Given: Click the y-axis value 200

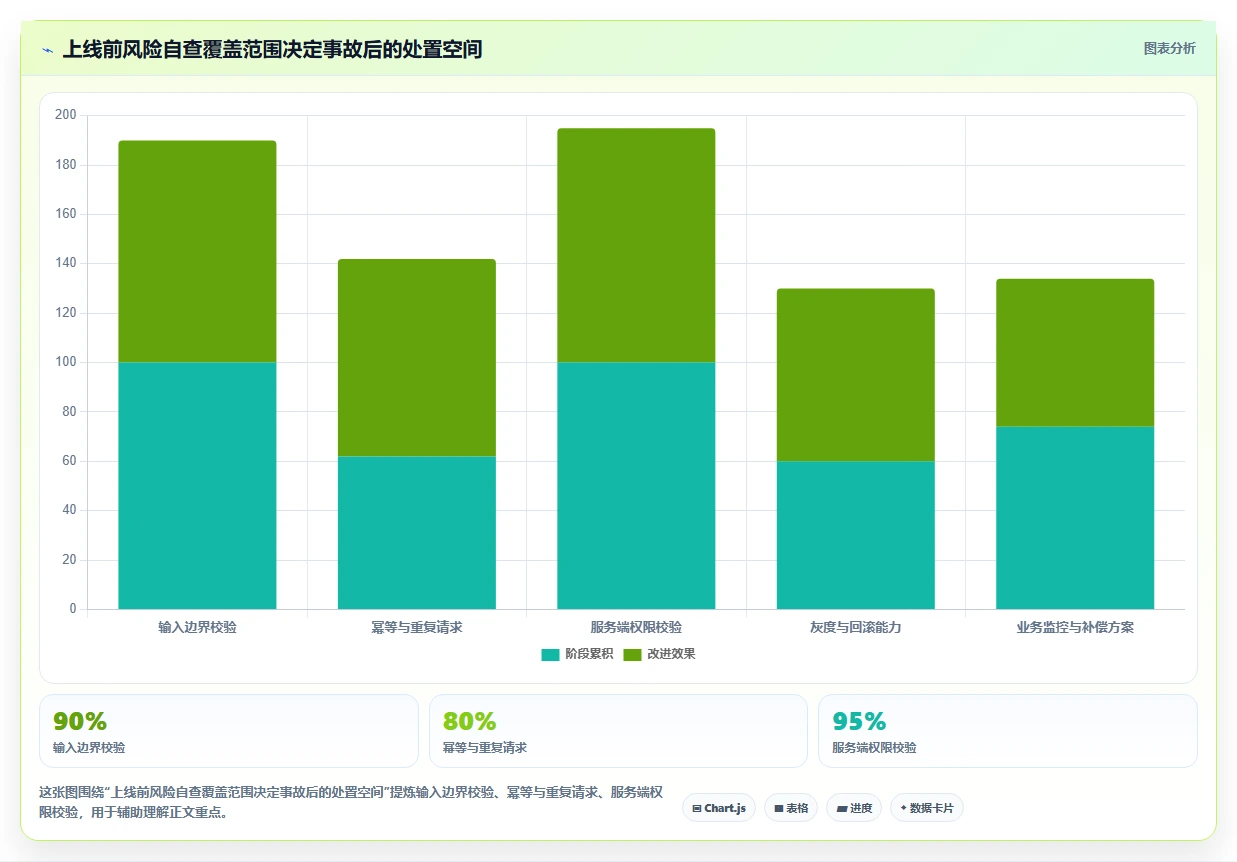Looking at the screenshot, I should 66,115.
